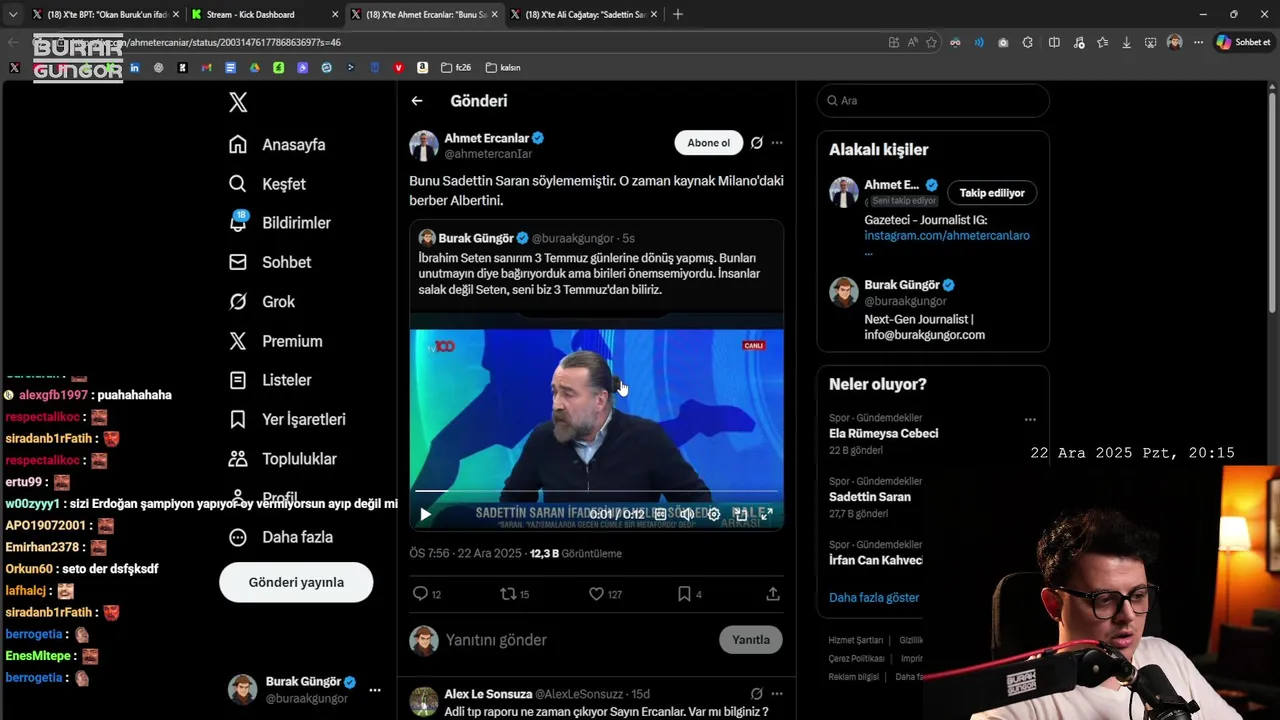Open video settings gear

pos(714,514)
